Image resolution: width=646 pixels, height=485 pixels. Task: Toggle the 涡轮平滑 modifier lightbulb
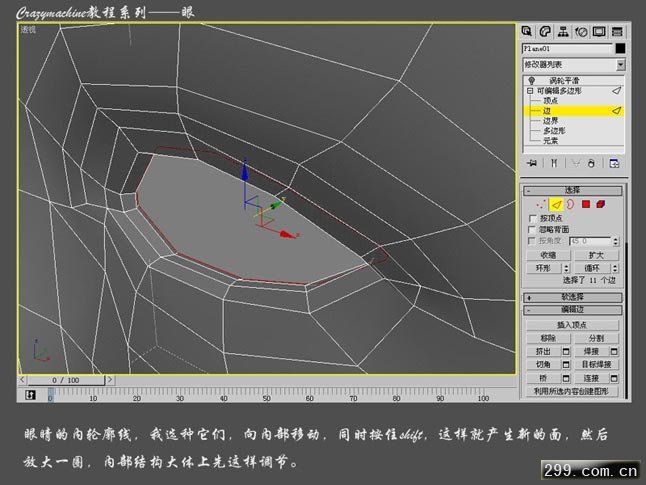531,80
